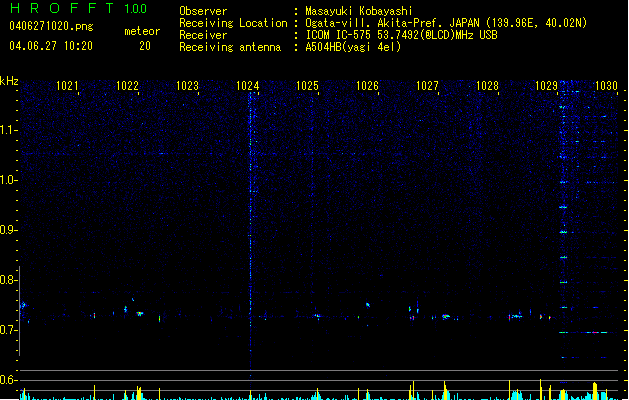Click frequency axis label 1.1
The width and height of the screenshot is (629, 400).
point(8,130)
